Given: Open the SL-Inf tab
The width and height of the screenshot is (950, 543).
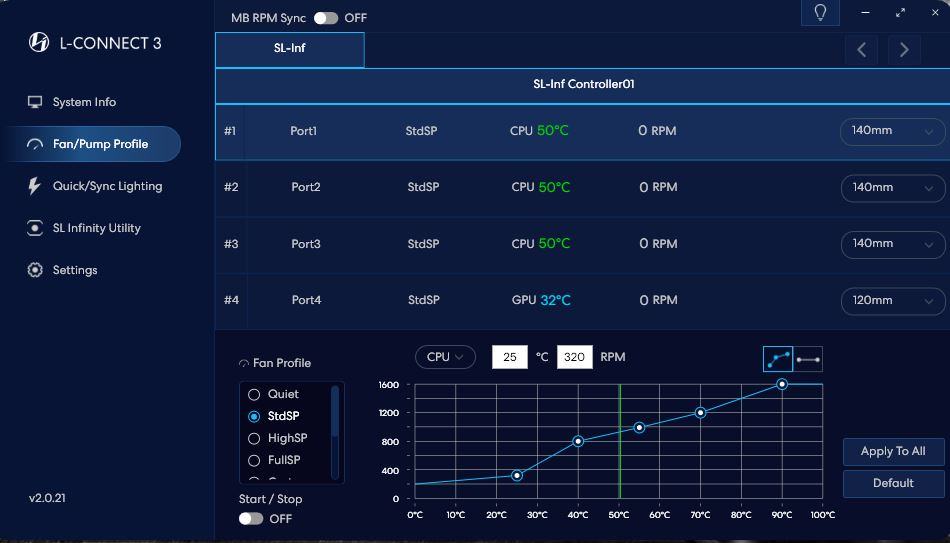Looking at the screenshot, I should [x=290, y=50].
